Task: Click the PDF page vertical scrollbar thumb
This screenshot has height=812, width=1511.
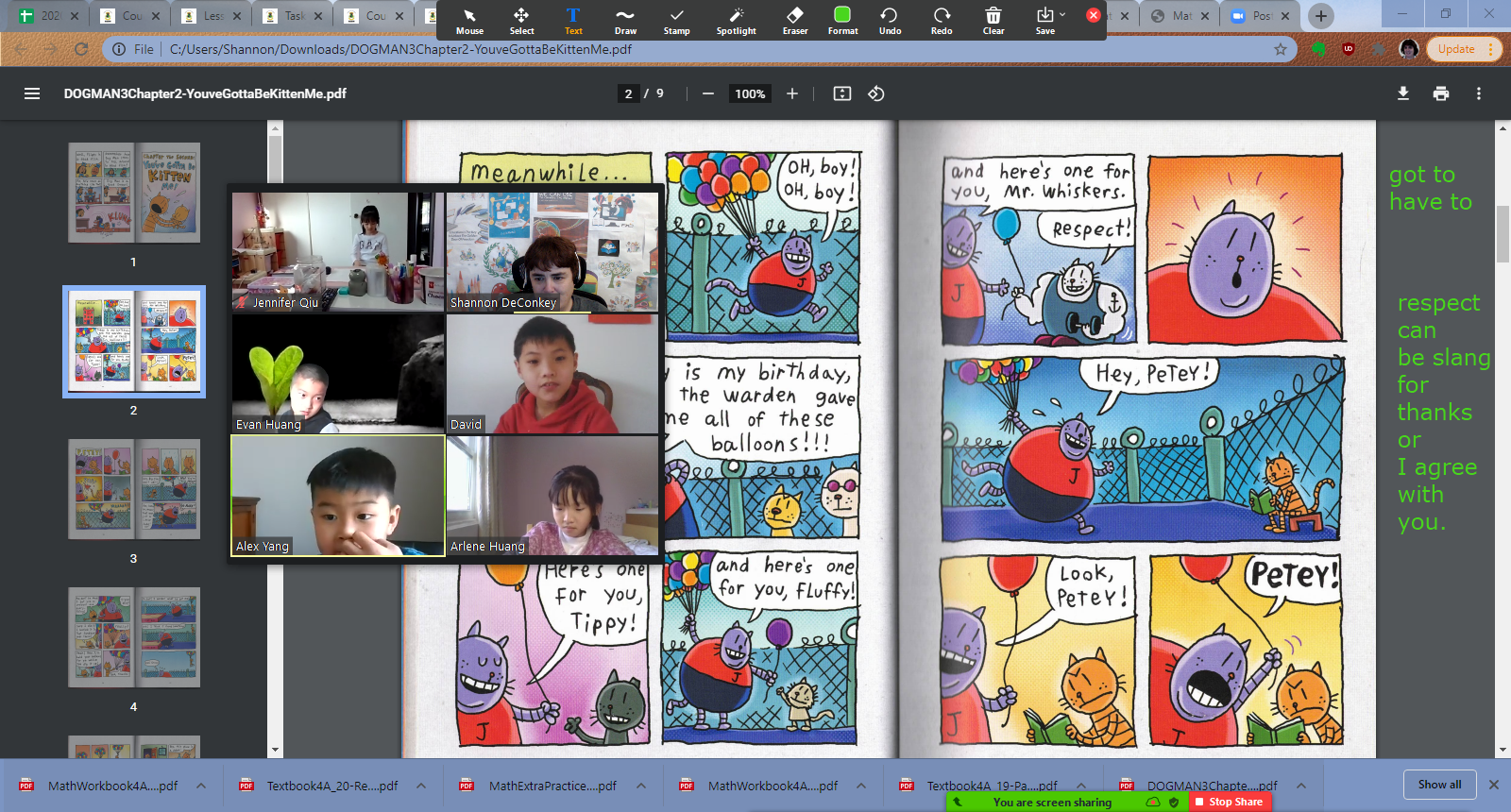Action: pos(1503,234)
